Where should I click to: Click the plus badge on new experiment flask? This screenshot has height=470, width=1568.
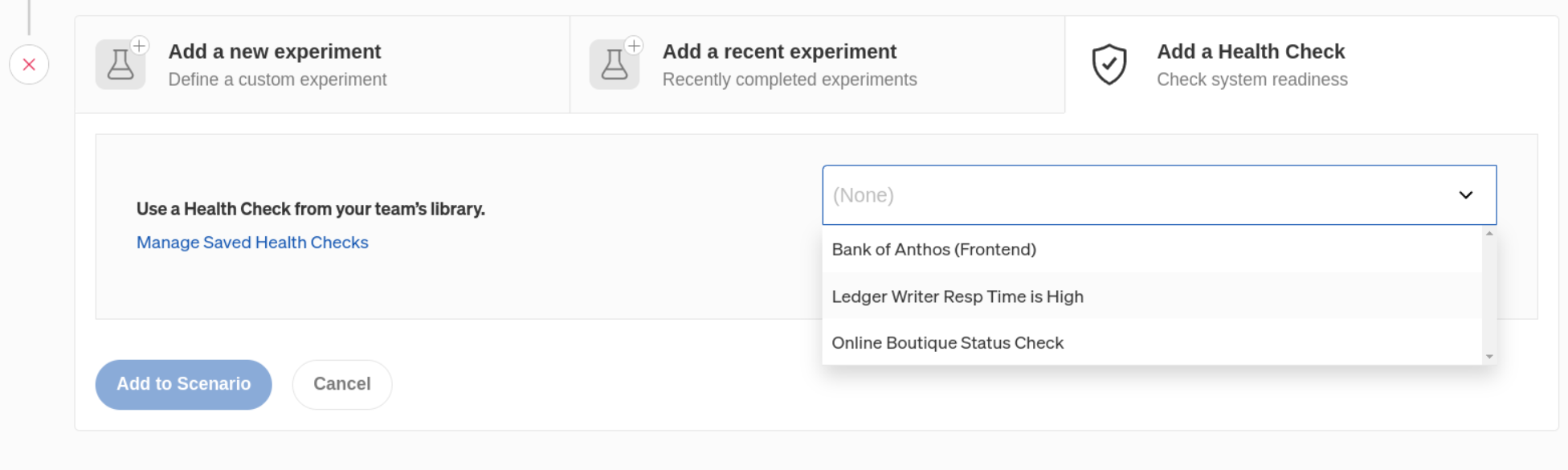point(139,46)
